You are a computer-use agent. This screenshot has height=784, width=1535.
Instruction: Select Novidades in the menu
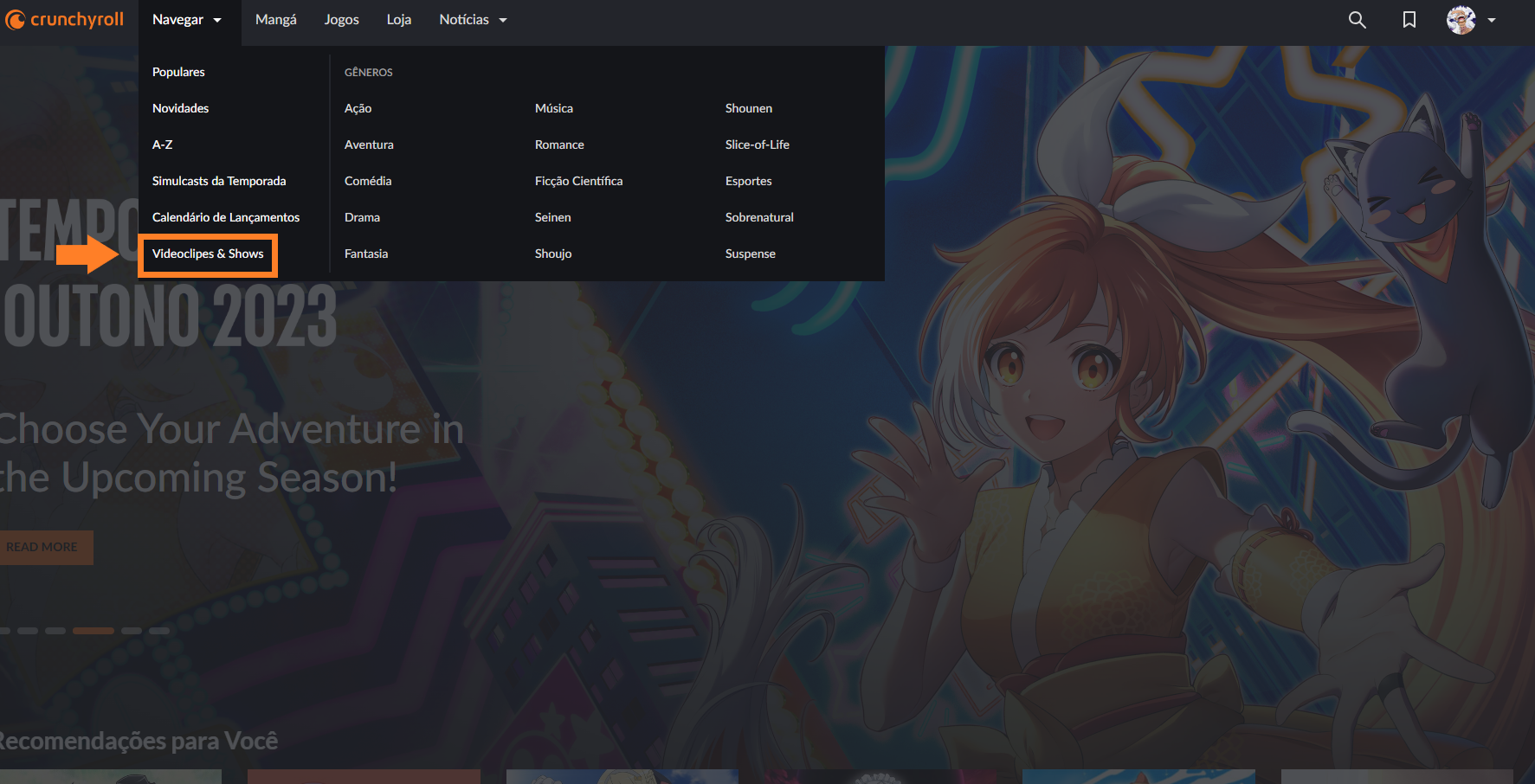(180, 108)
